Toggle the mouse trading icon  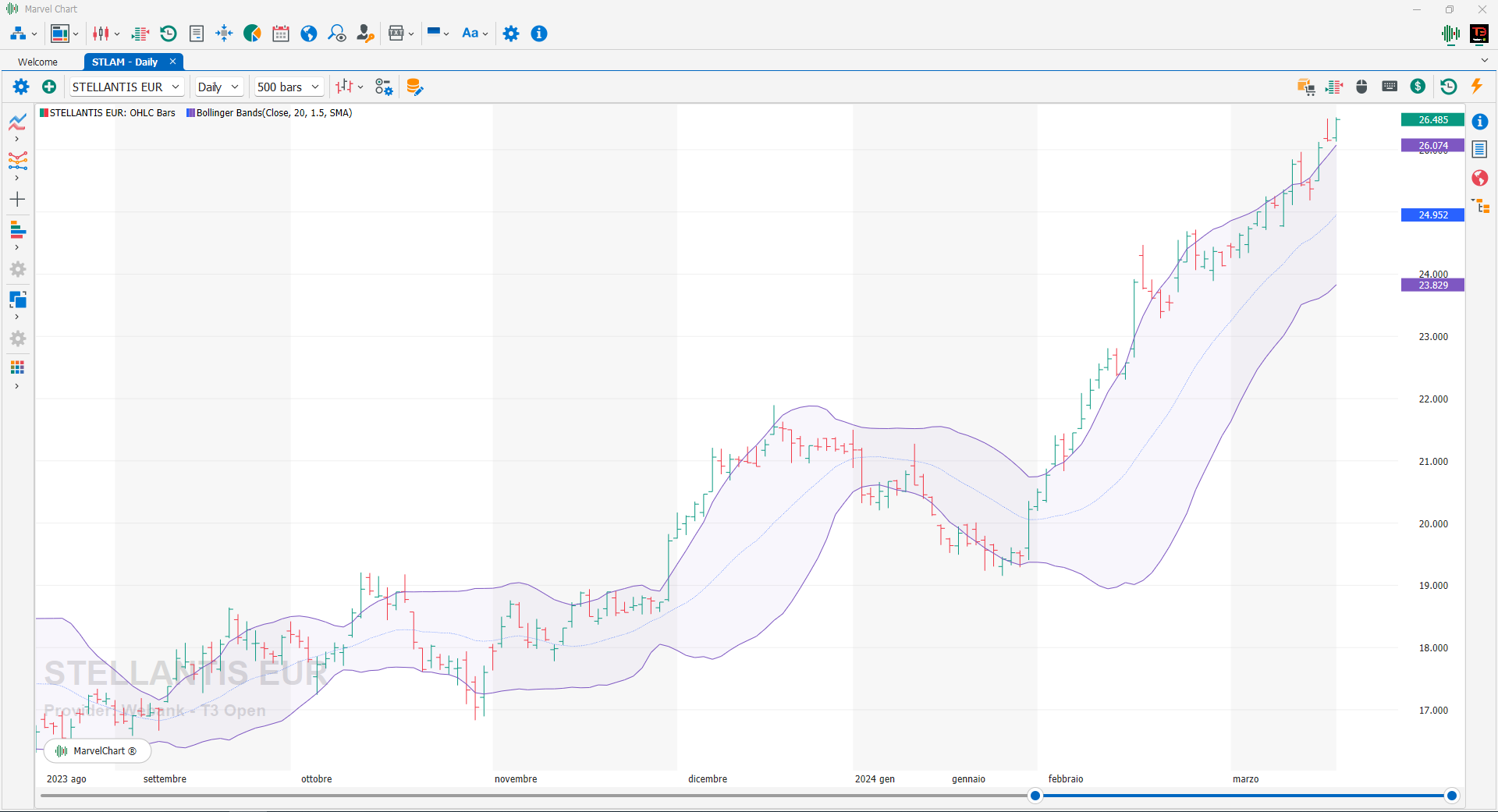click(1361, 87)
